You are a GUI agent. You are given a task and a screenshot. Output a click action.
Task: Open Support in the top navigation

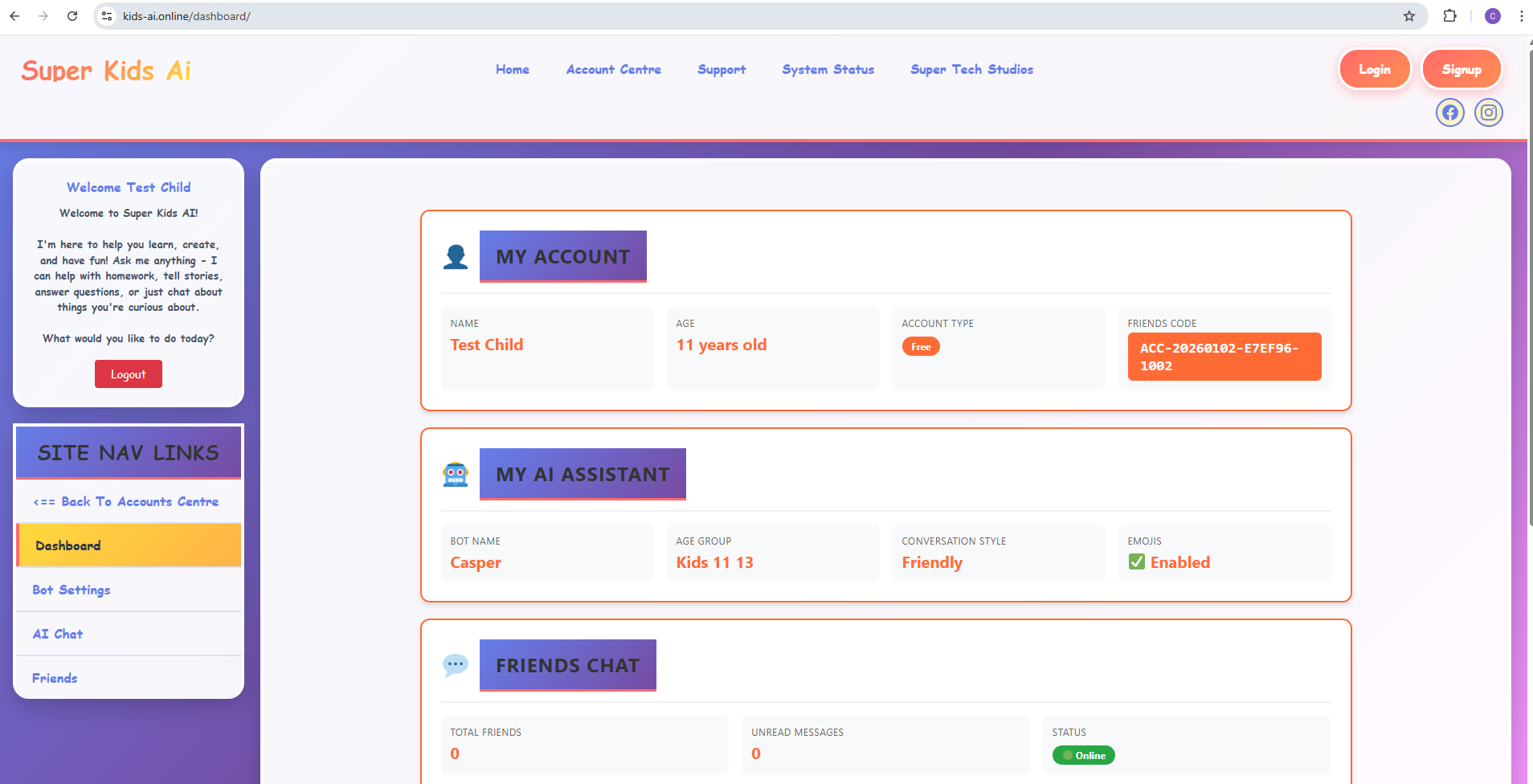click(x=722, y=70)
